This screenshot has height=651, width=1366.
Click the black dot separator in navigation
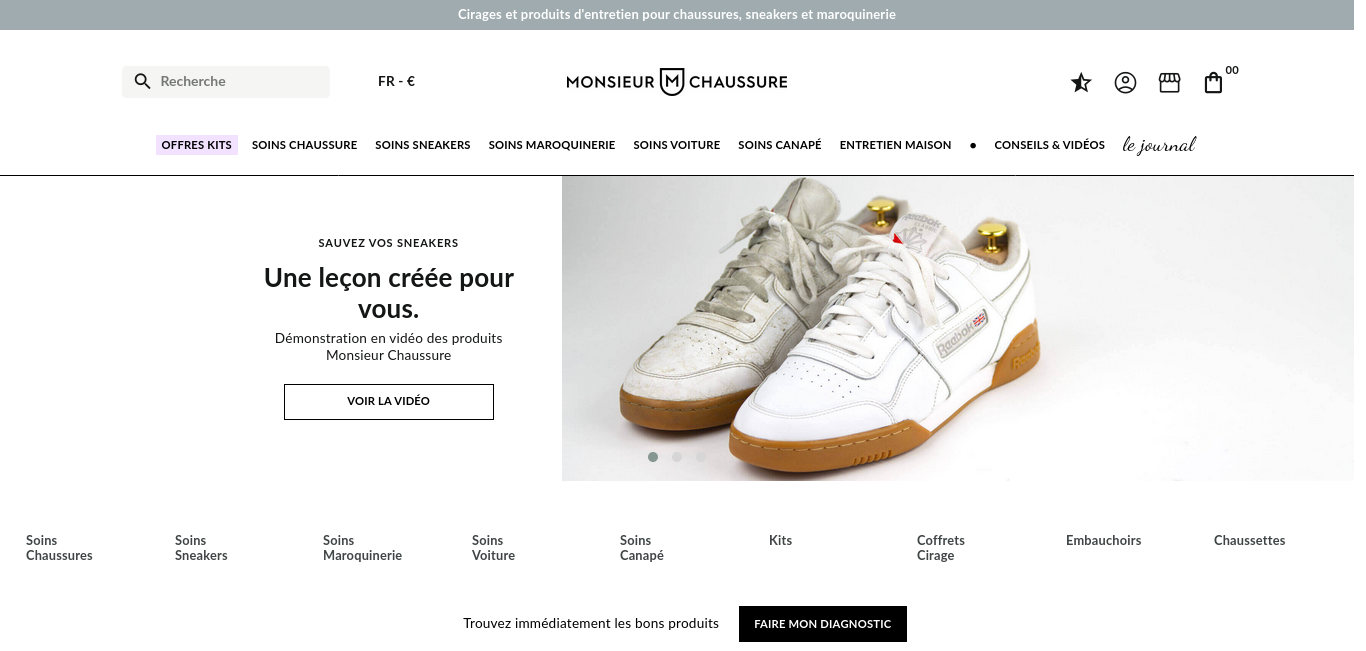point(973,145)
